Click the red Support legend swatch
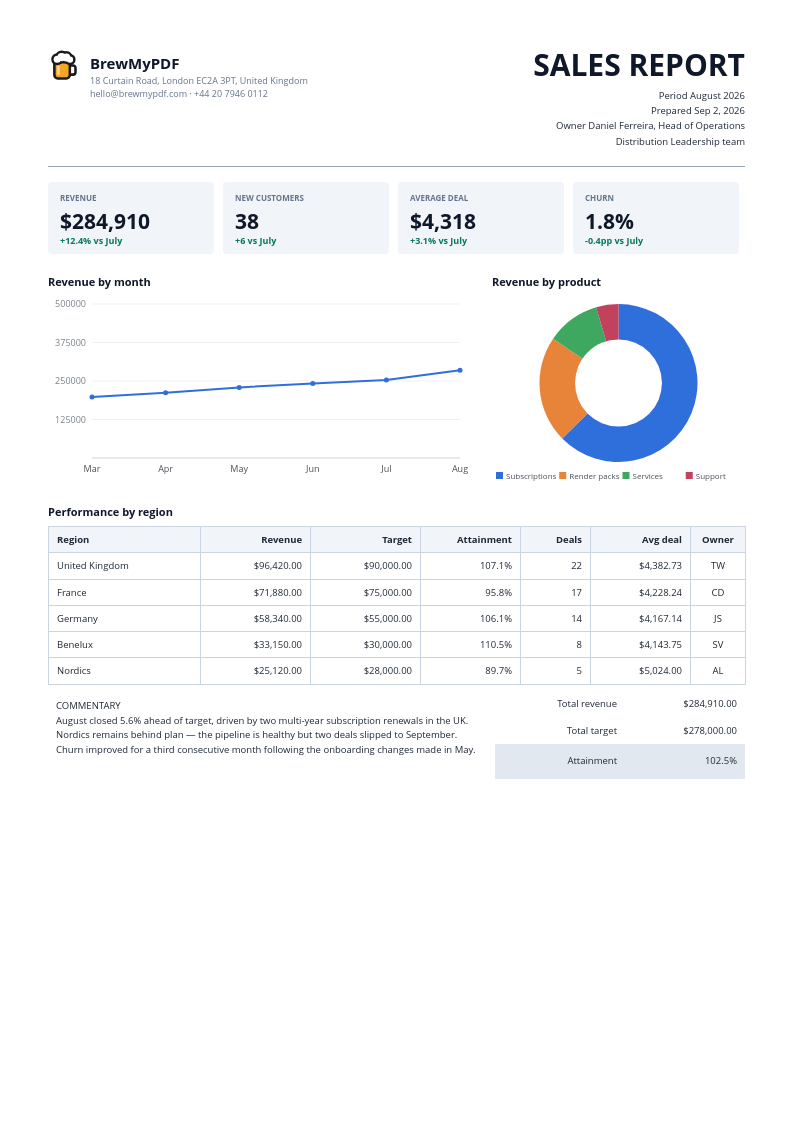794x1123 pixels. [x=689, y=476]
